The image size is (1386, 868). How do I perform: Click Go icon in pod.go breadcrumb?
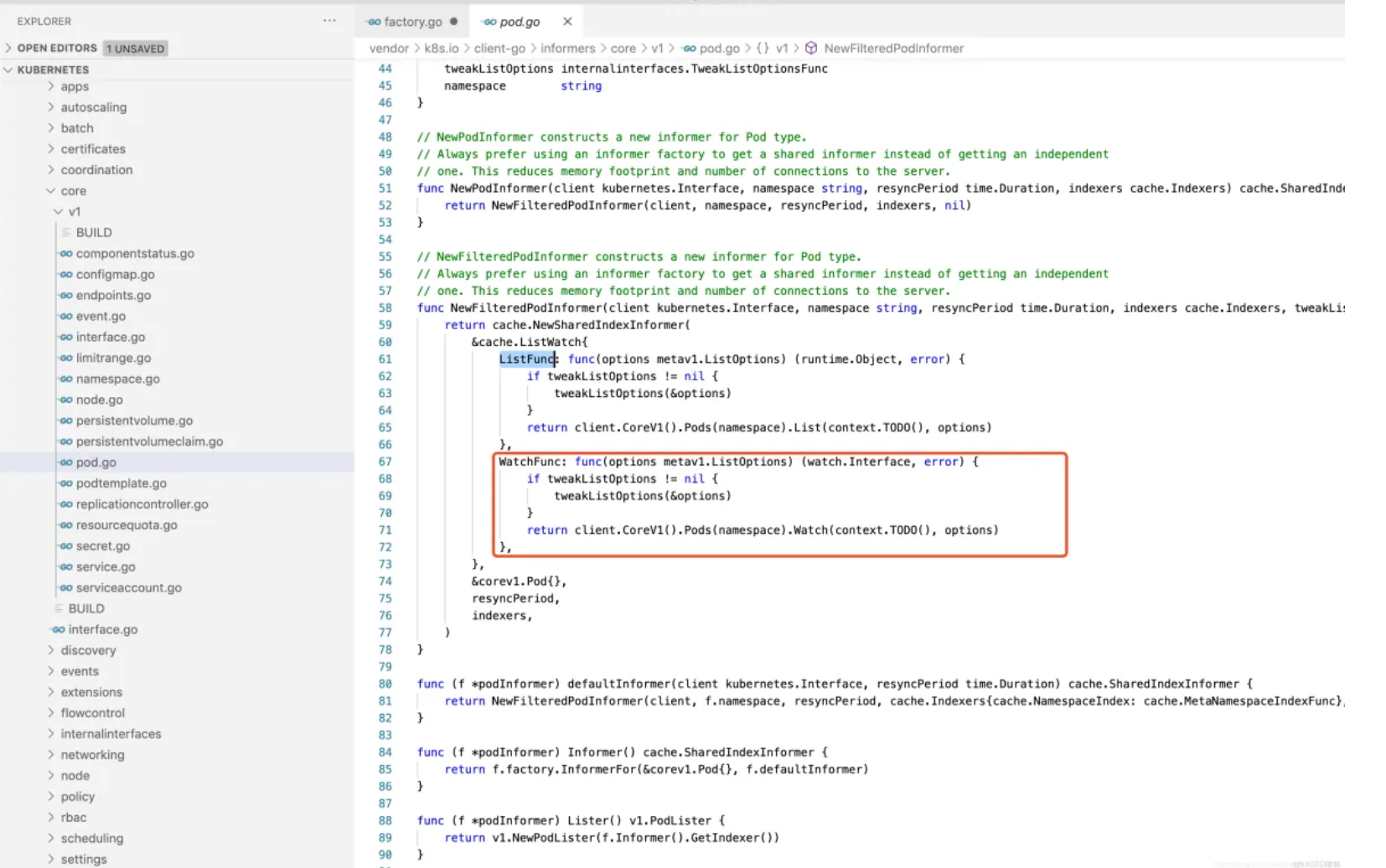coord(689,49)
